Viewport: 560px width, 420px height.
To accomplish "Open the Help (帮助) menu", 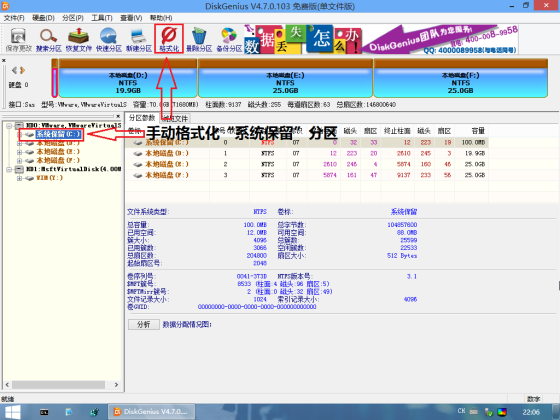I will (161, 18).
